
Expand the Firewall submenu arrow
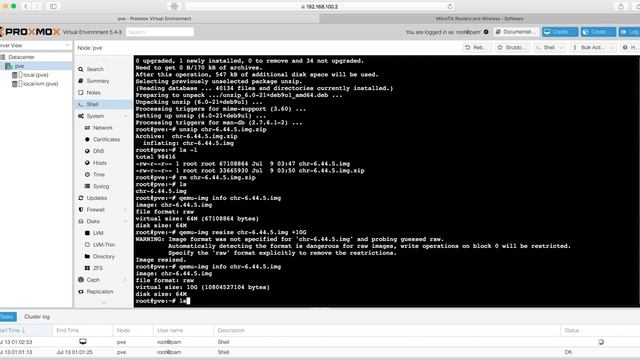(126, 210)
